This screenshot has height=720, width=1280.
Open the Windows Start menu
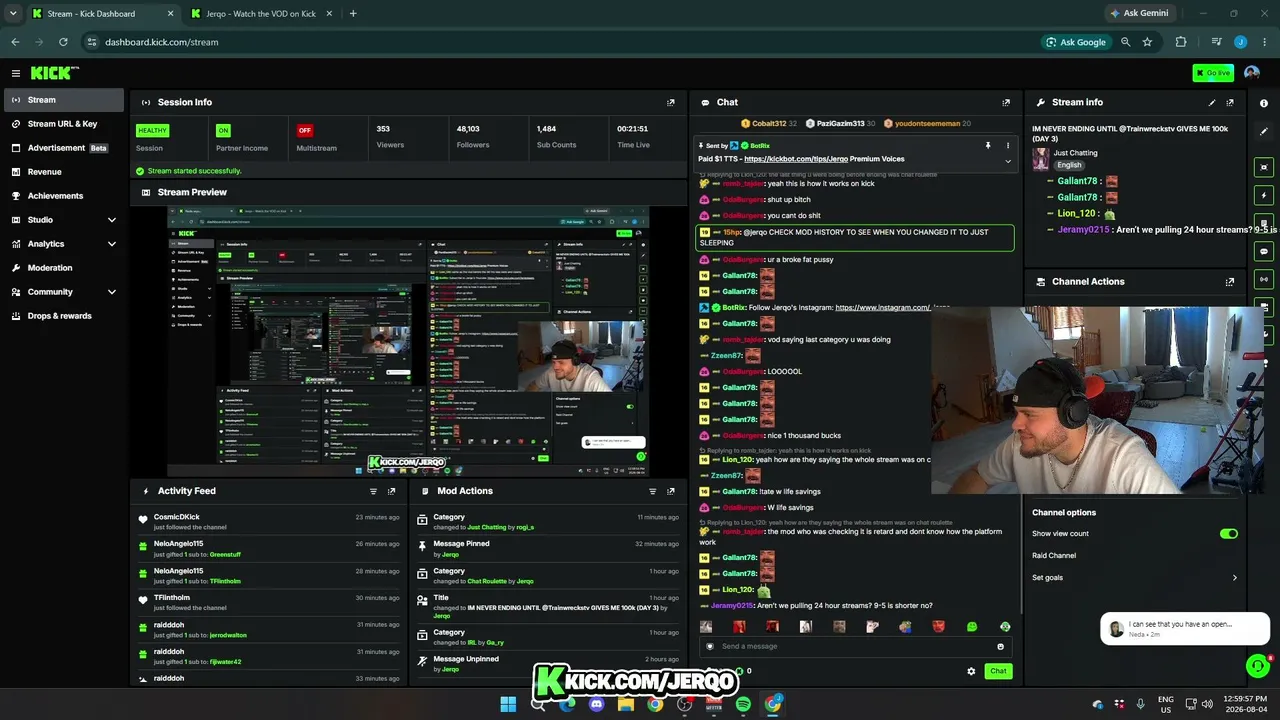[x=508, y=704]
